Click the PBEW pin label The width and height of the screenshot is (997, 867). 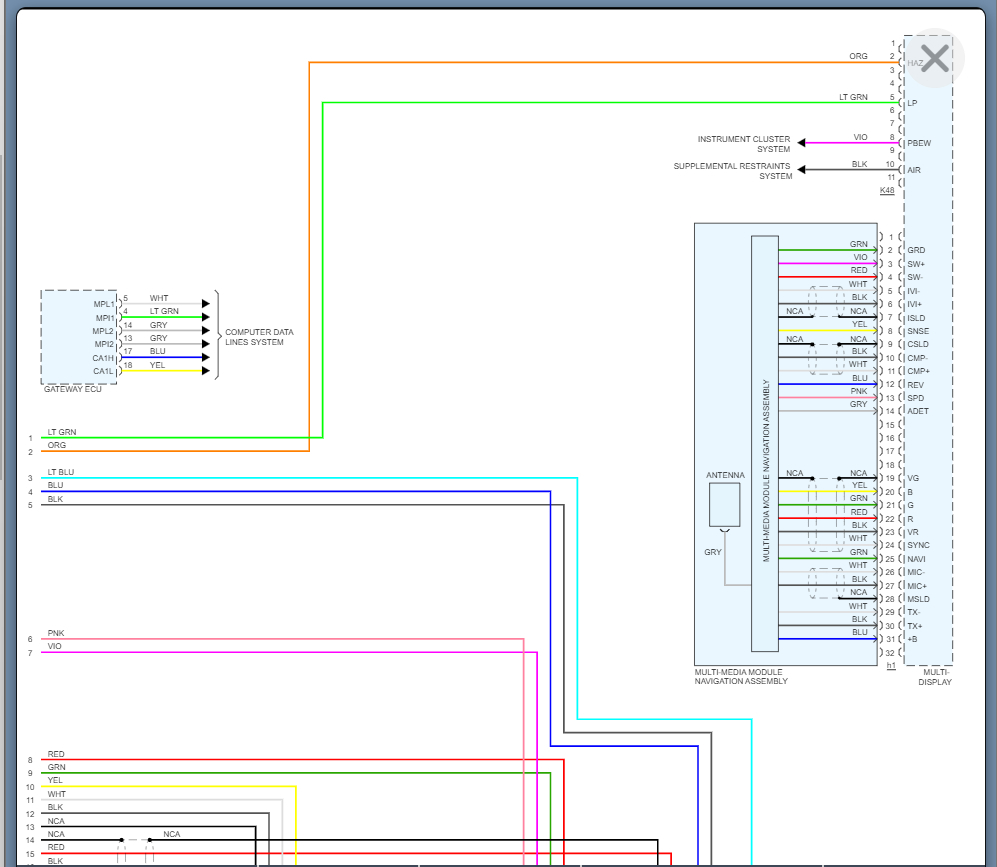[919, 143]
